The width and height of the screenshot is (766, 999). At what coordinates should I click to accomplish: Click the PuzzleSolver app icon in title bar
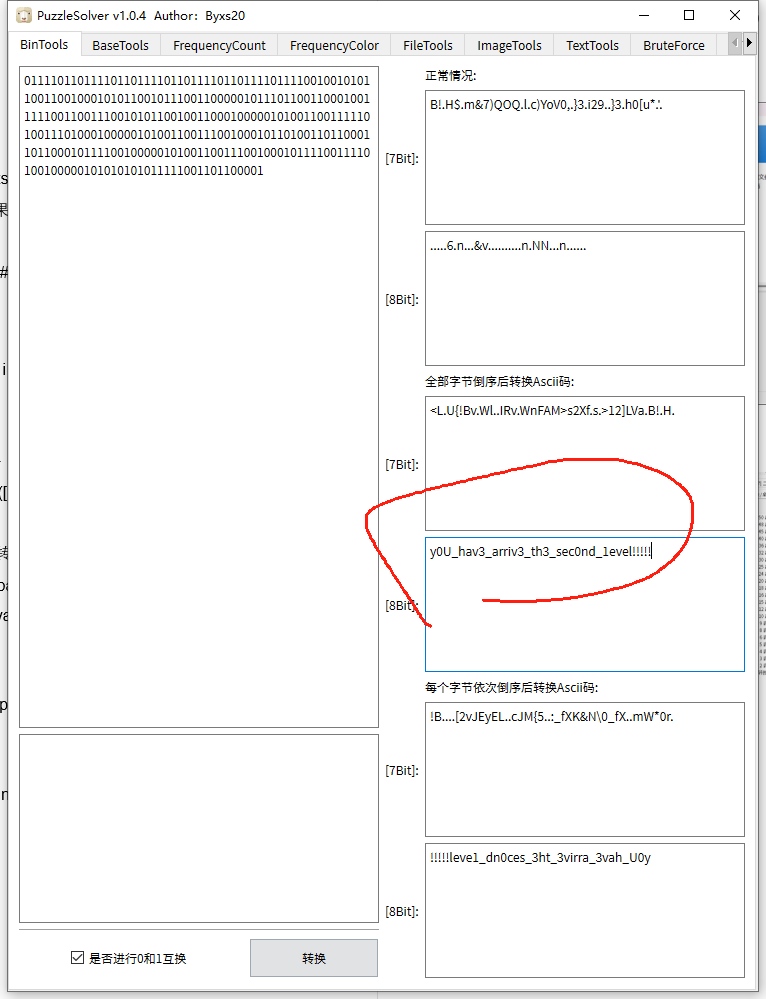(24, 16)
